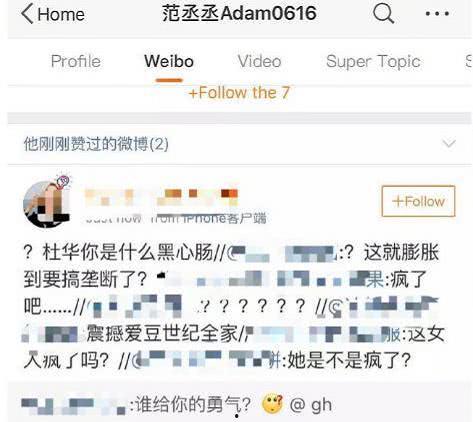Go back via Home text
Image resolution: width=473 pixels, height=422 pixels.
point(61,15)
